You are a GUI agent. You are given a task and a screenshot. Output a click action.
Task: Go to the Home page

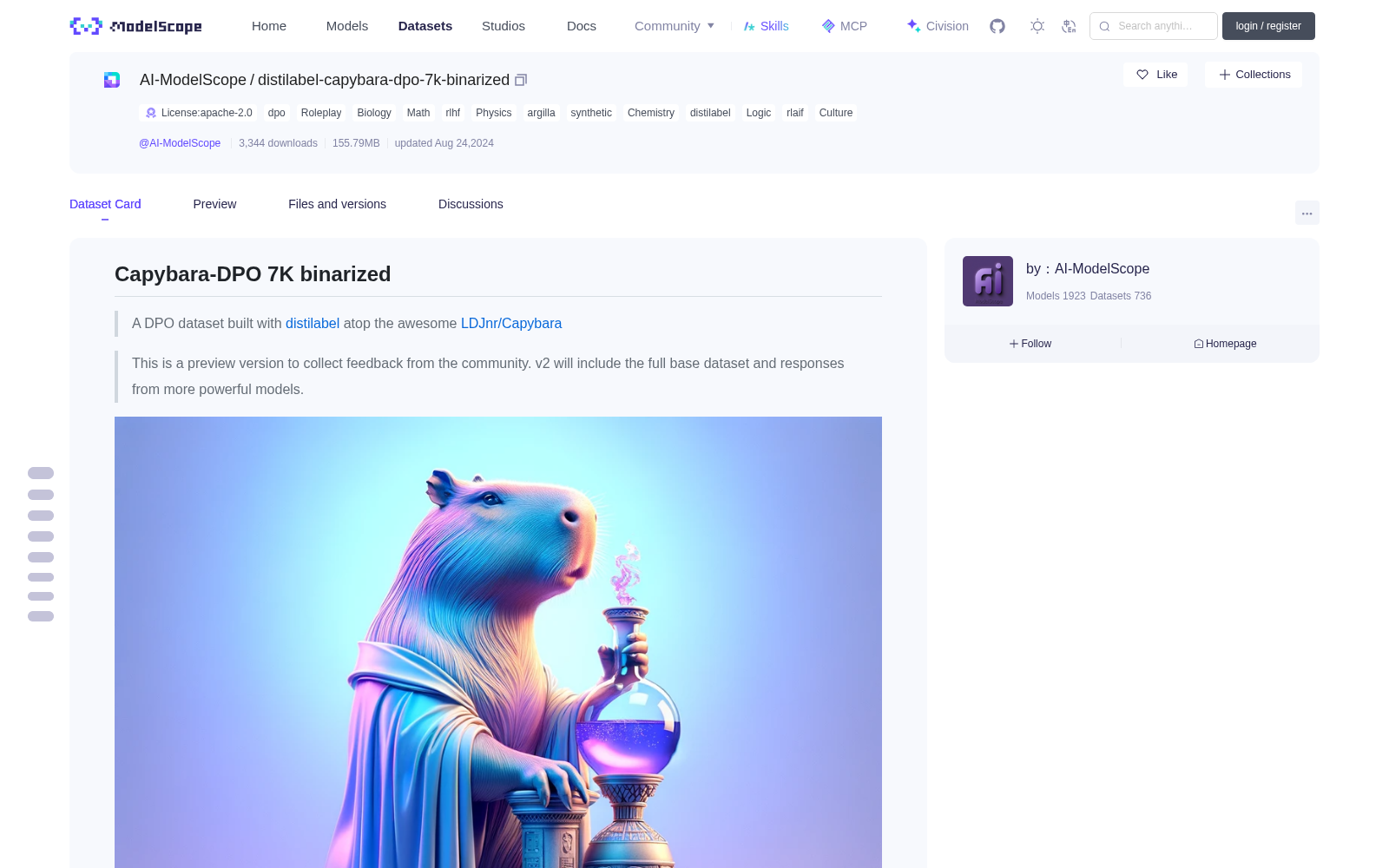[x=269, y=26]
